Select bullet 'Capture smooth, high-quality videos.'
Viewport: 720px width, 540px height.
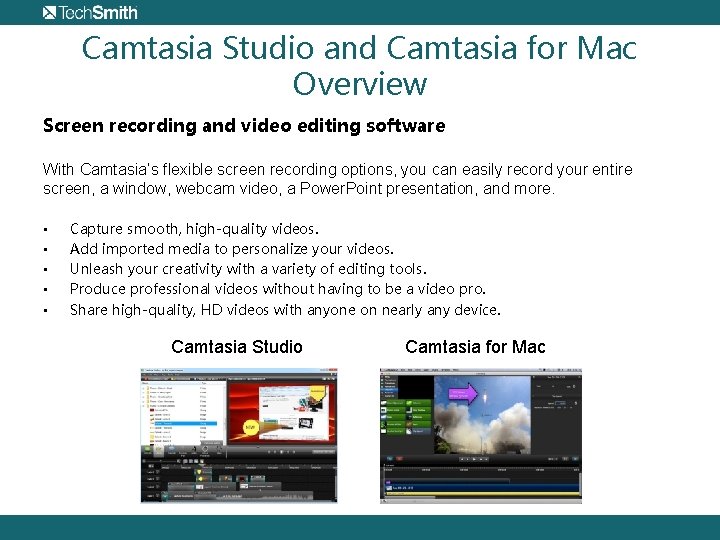[194, 229]
